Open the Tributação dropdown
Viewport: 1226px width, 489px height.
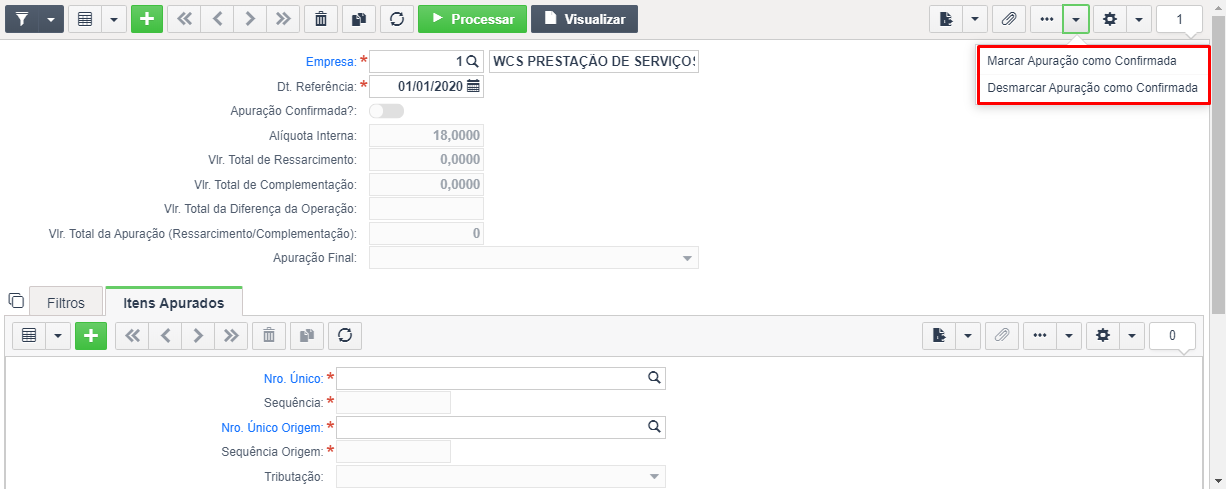[655, 476]
